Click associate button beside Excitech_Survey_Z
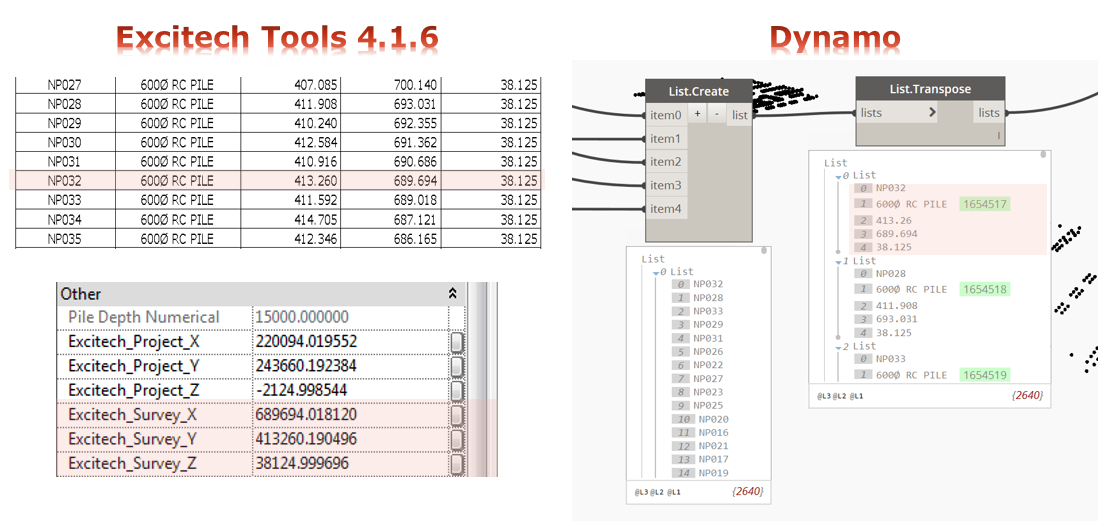The height and width of the screenshot is (529, 1114). point(458,464)
